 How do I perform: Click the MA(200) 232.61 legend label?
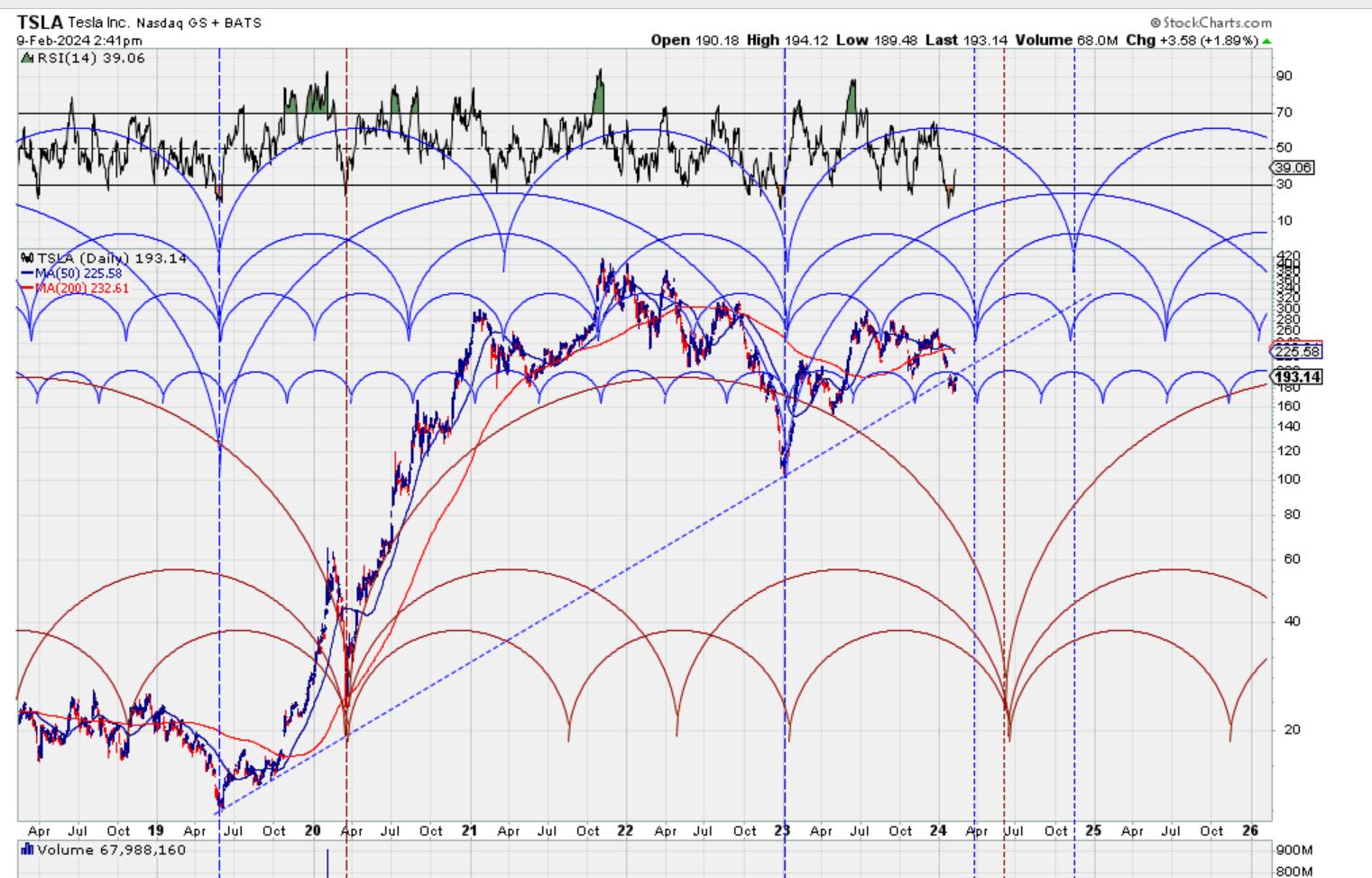point(82,289)
